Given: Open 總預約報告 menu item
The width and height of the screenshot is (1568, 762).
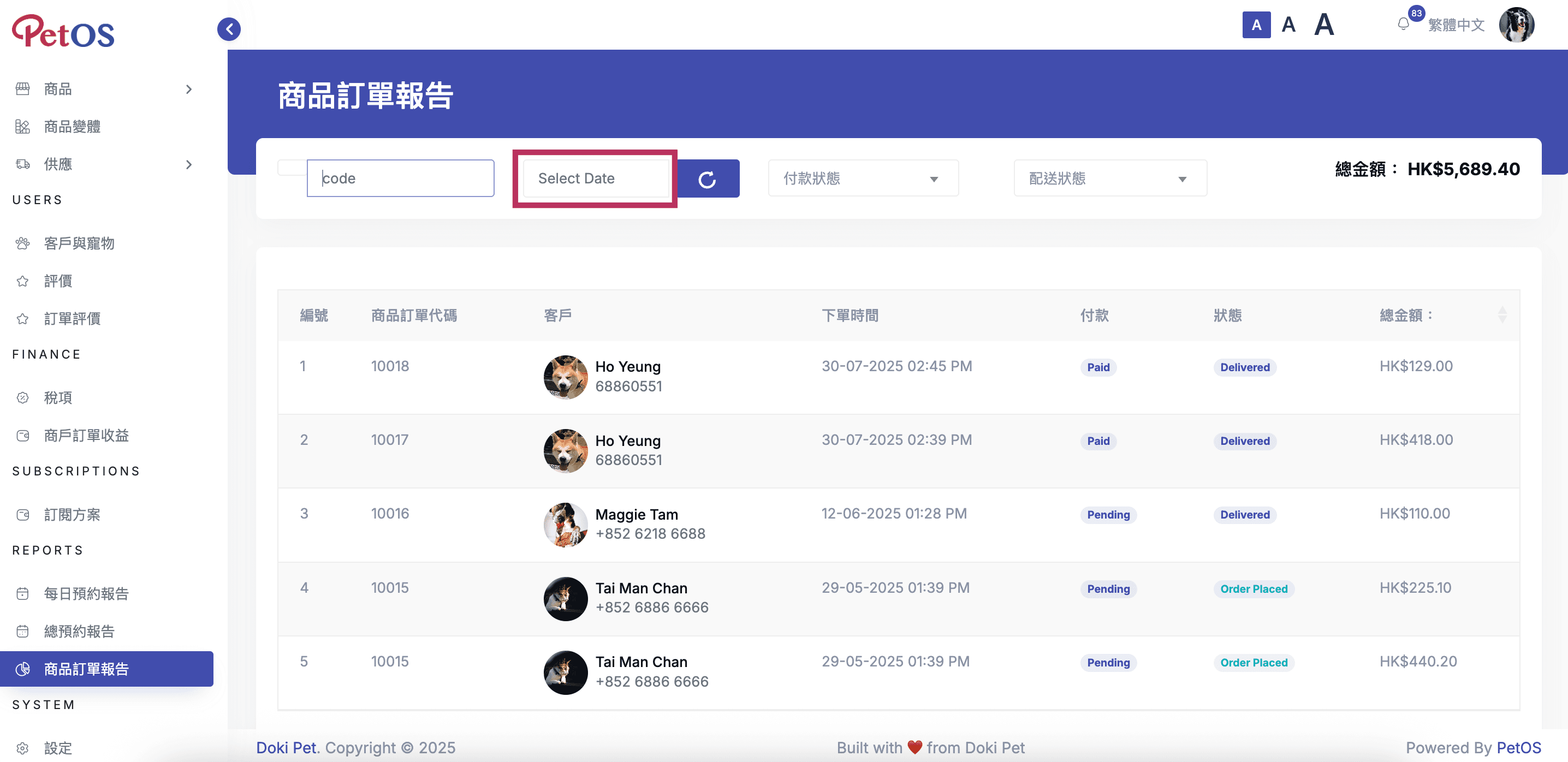Looking at the screenshot, I should tap(79, 632).
